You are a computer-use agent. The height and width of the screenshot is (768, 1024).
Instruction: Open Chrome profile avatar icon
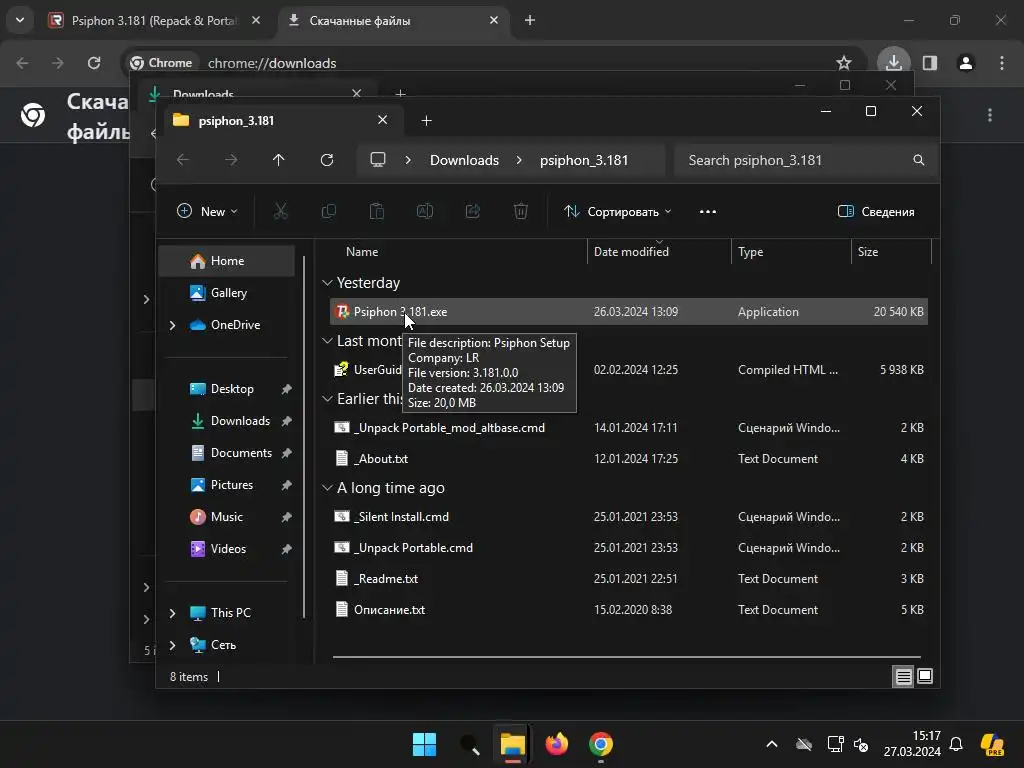pyautogui.click(x=966, y=63)
